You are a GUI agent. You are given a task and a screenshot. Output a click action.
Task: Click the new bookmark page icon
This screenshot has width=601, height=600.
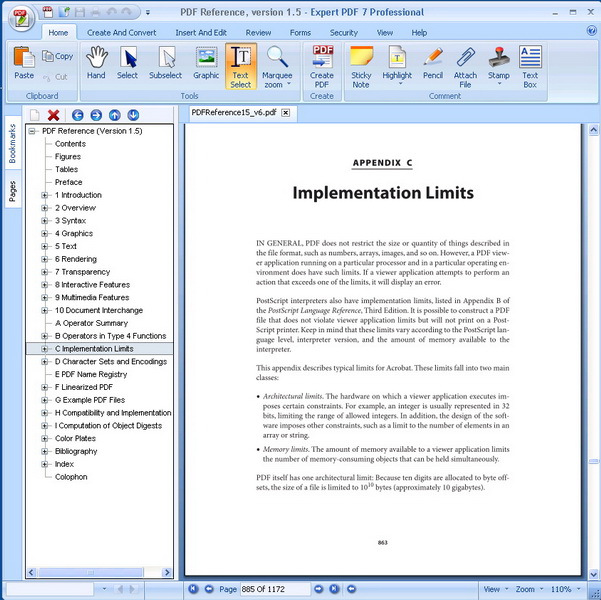34,115
